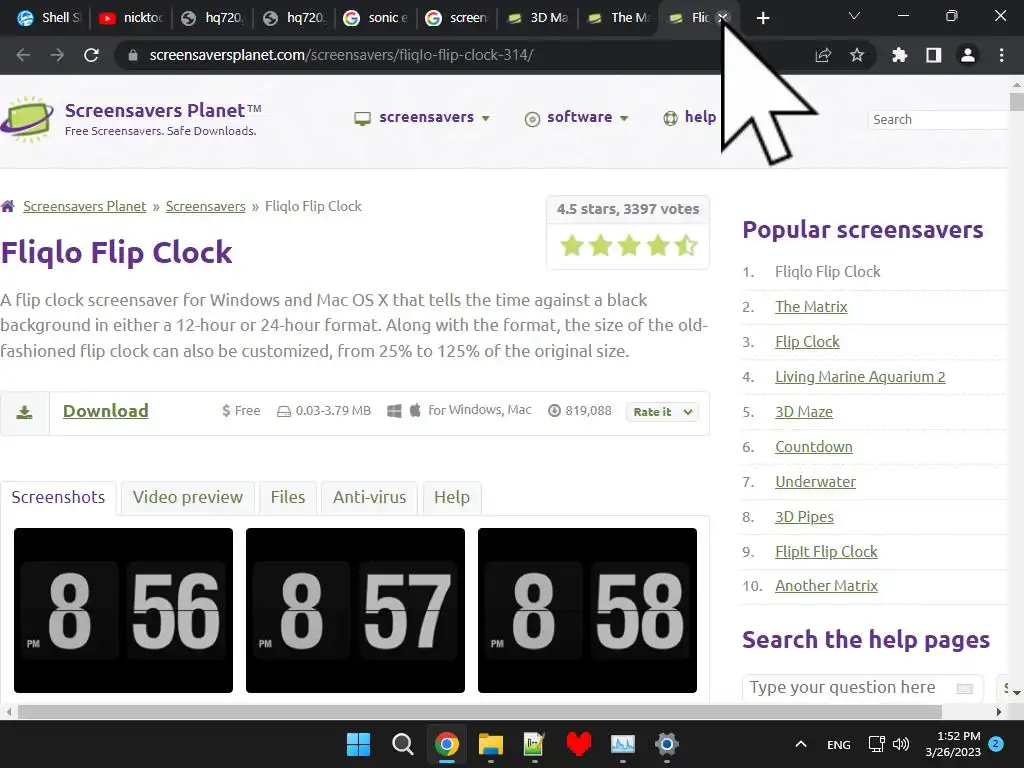Switch to the Anti-virus tab
This screenshot has height=768, width=1024.
click(x=370, y=498)
